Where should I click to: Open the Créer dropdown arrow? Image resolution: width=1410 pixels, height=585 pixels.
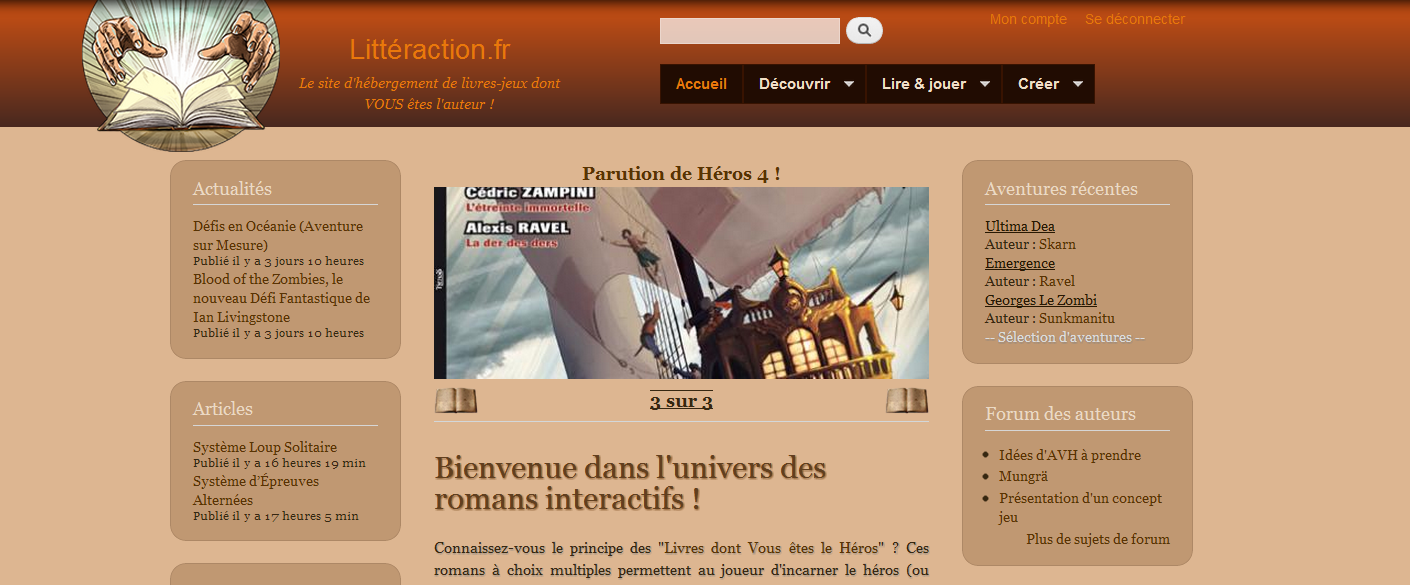point(1078,84)
